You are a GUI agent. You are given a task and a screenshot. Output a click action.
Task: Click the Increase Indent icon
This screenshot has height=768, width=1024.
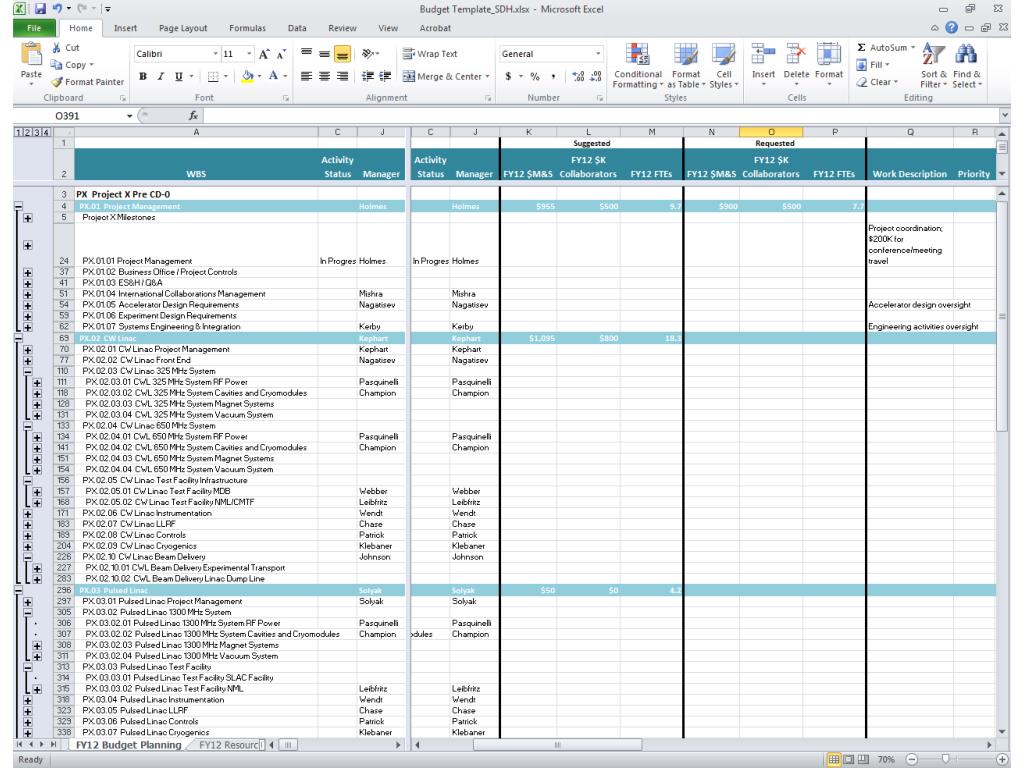(x=385, y=76)
